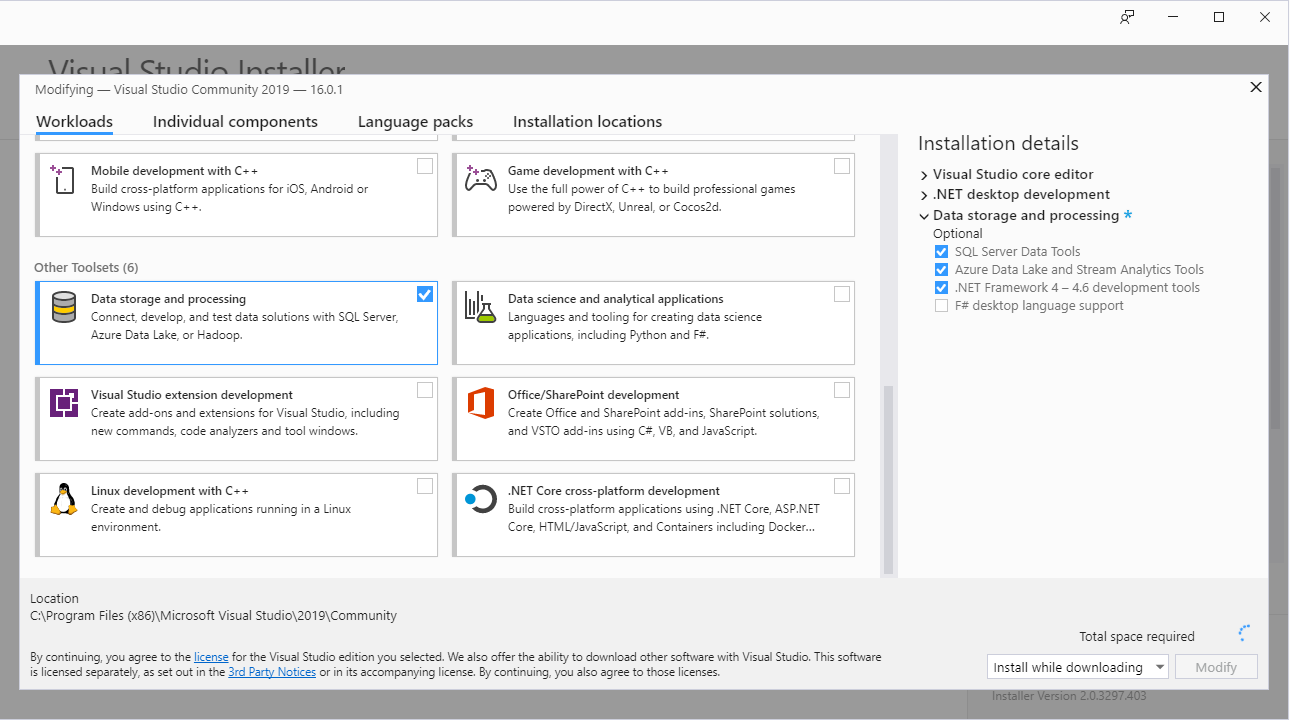The image size is (1290, 720).
Task: Select the Mobile development with C++ icon
Action: pos(61,178)
